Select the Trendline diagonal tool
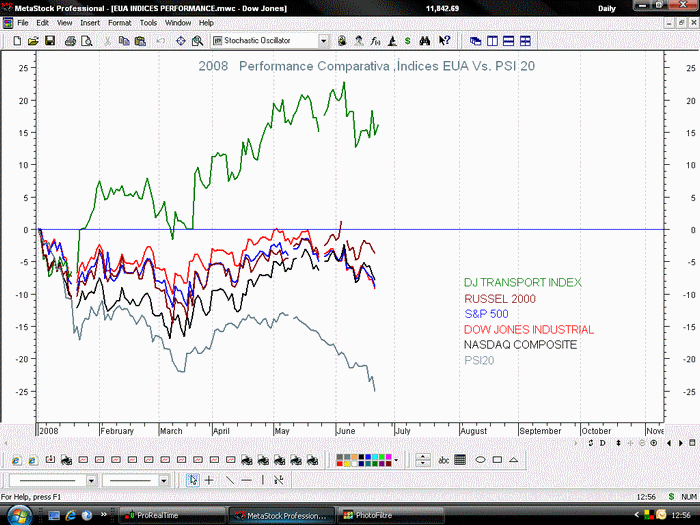The image size is (700, 525). click(x=230, y=480)
